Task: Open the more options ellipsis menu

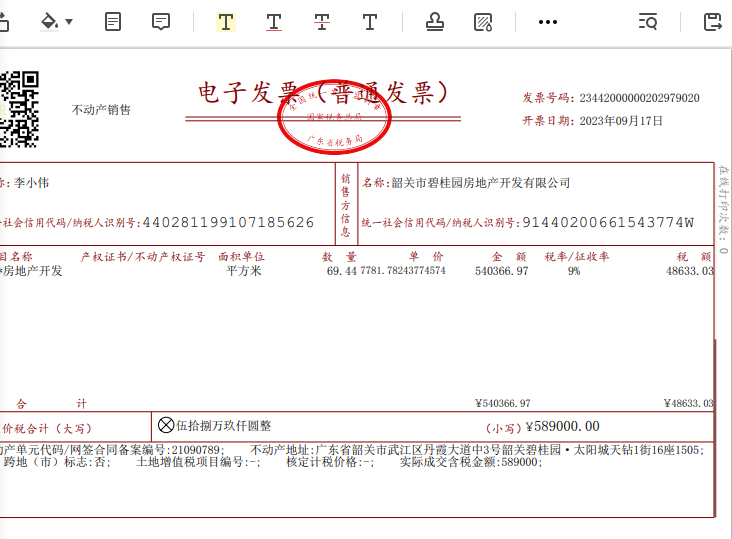Action: (548, 21)
